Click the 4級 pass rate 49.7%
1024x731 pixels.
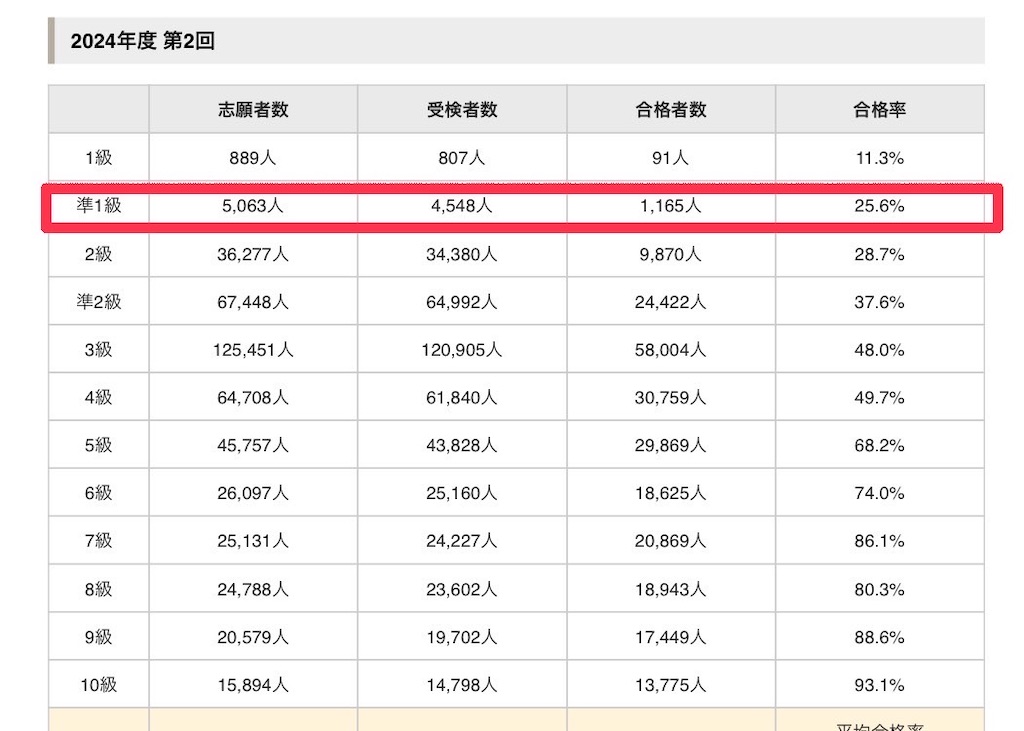pos(879,397)
